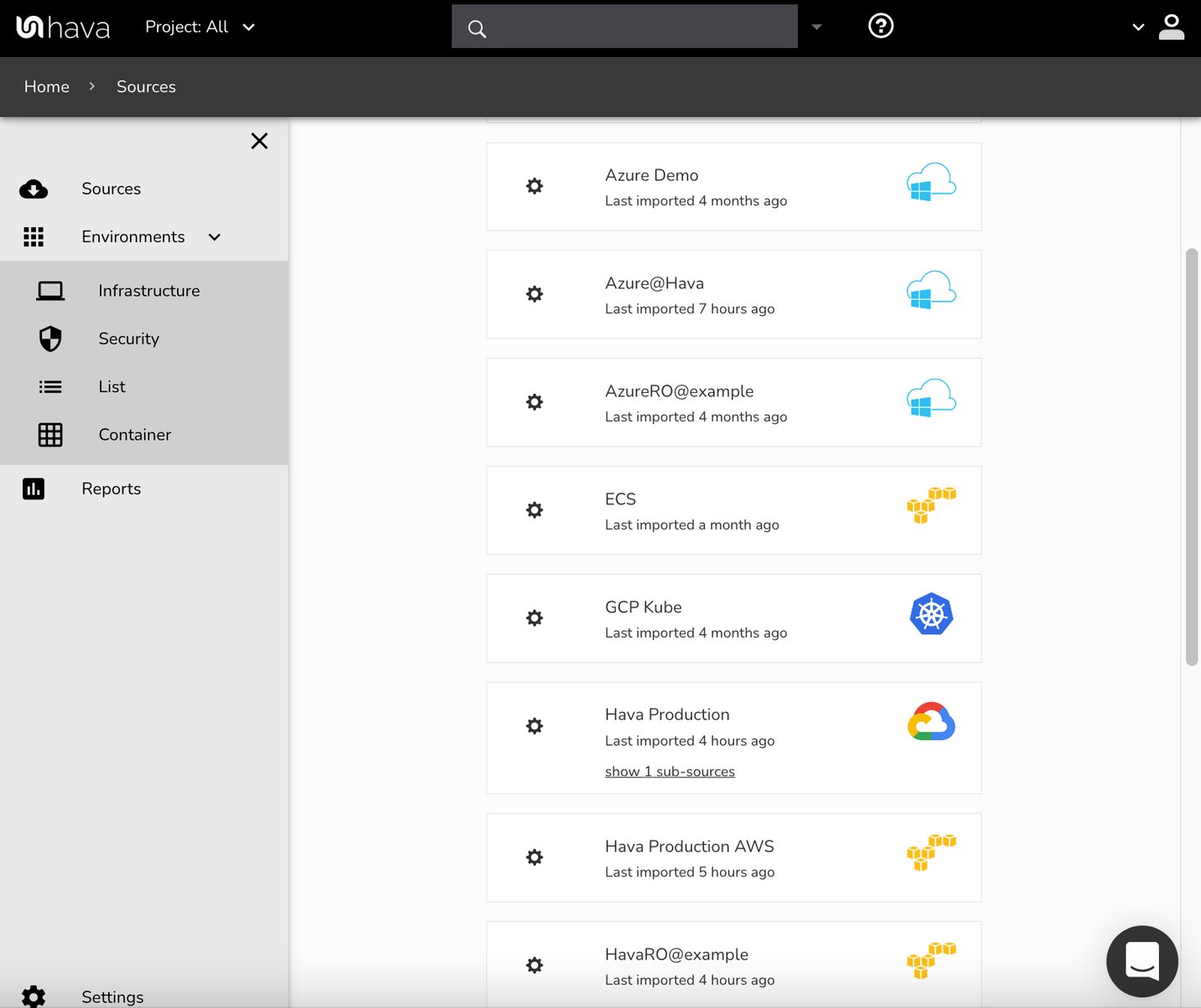Click the help question mark icon
The image size is (1201, 1008).
point(880,26)
